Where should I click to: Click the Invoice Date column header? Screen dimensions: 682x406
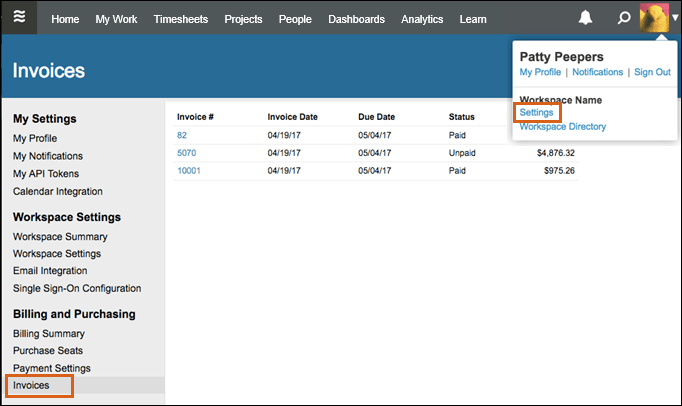[293, 117]
